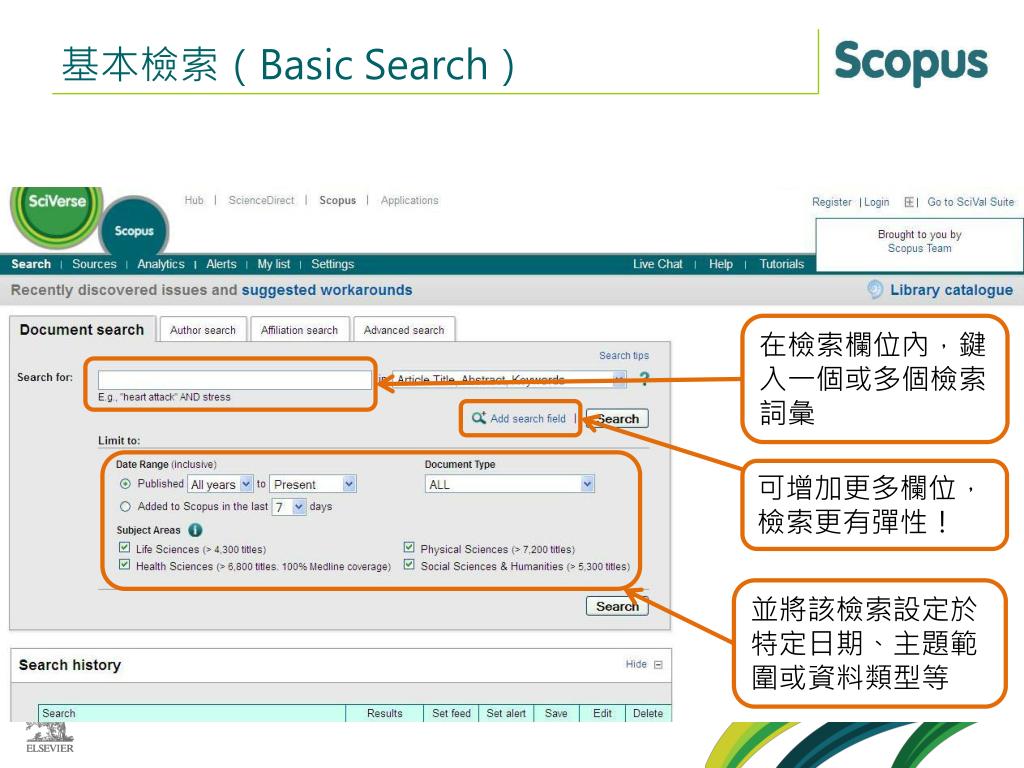Image resolution: width=1024 pixels, height=768 pixels.
Task: Click the Edit column header
Action: point(602,713)
